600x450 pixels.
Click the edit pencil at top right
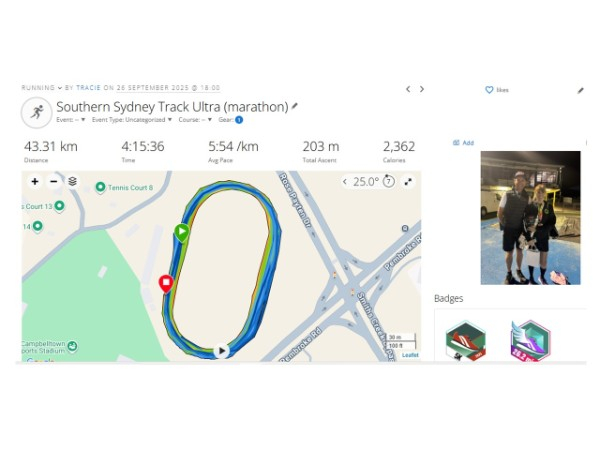point(580,90)
